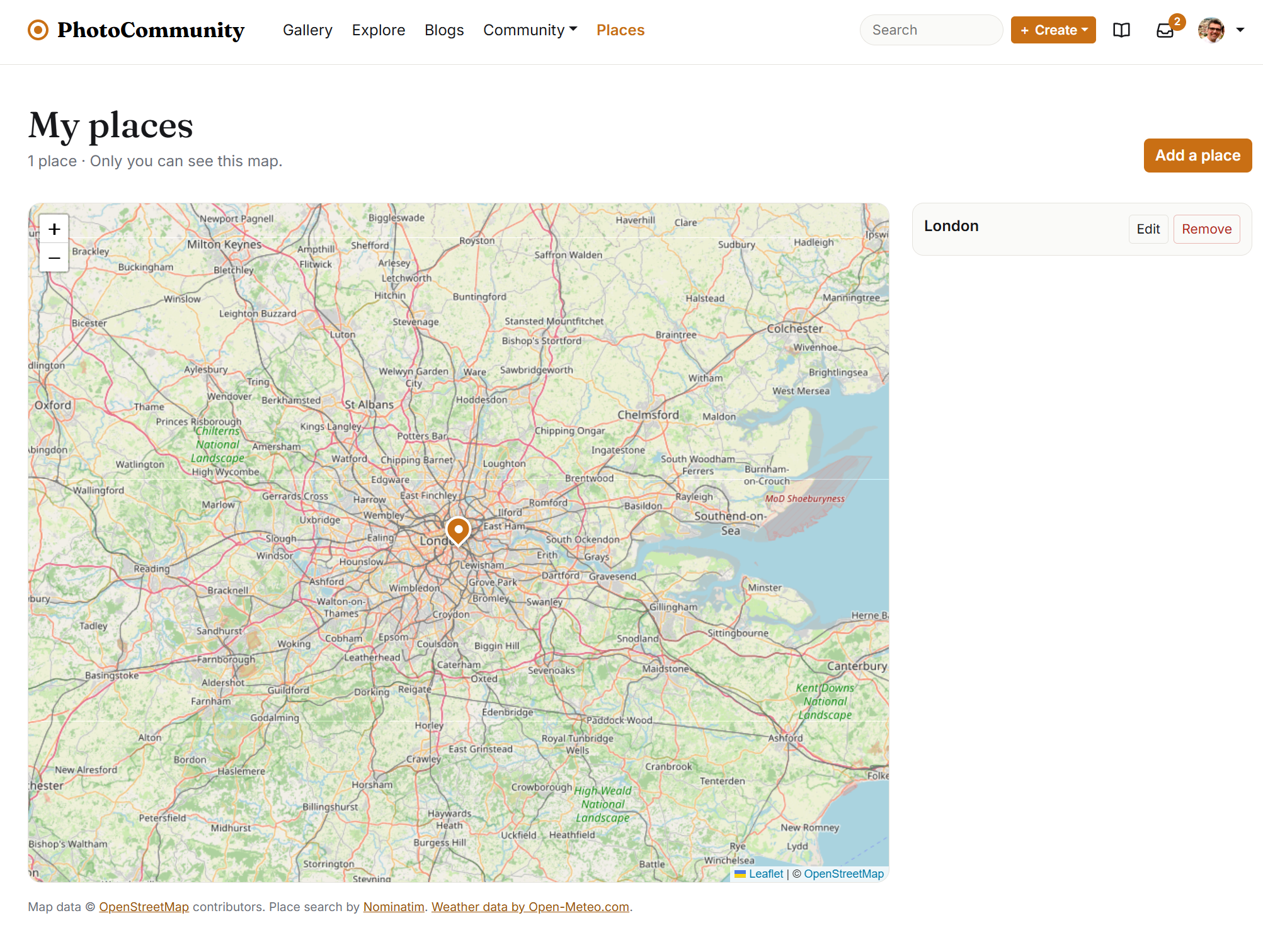Click the My places heading
Image resolution: width=1263 pixels, height=952 pixels.
111,125
